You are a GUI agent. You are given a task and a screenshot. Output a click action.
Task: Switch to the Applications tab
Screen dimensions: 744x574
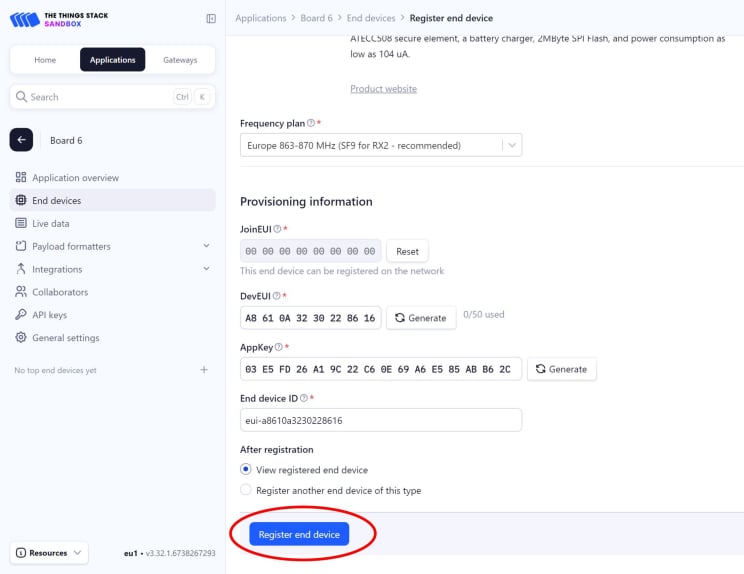(112, 60)
